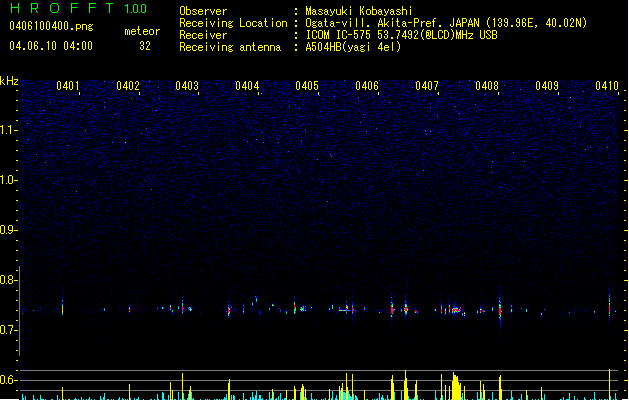The image size is (629, 400).
Task: Click the 0408 time marker
Action: tap(487, 86)
